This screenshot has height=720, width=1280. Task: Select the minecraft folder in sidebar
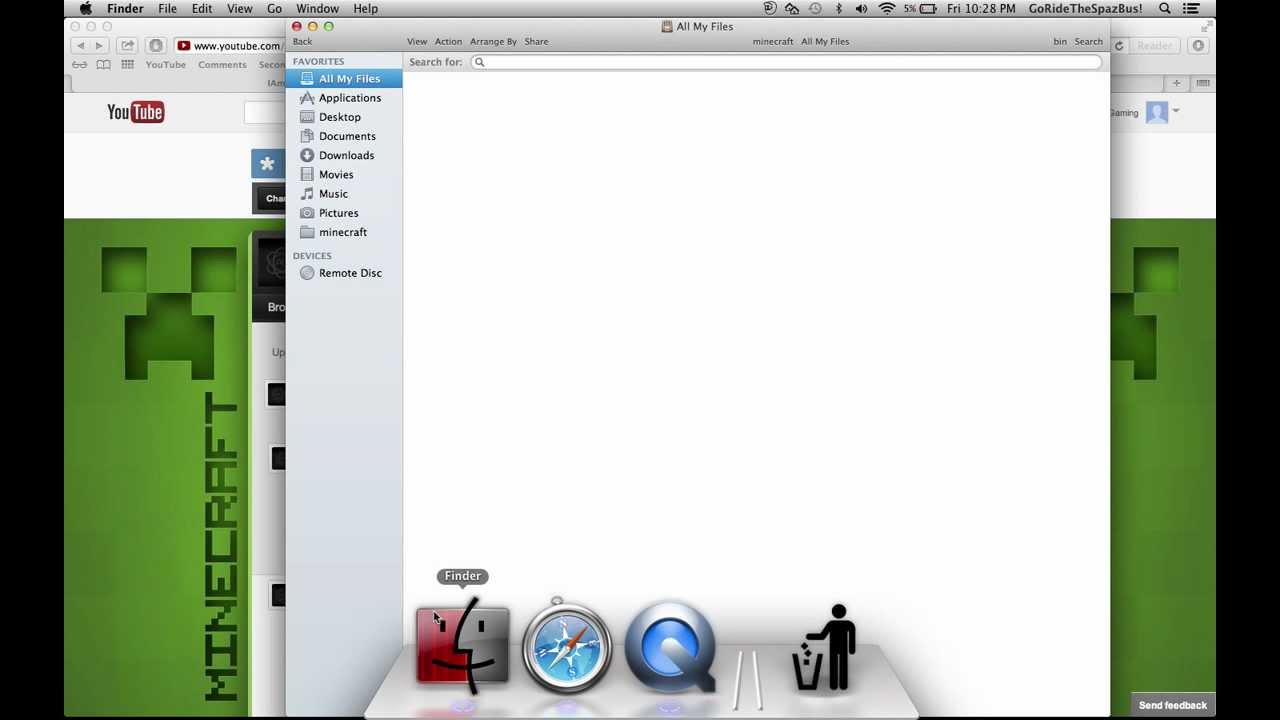tap(344, 232)
